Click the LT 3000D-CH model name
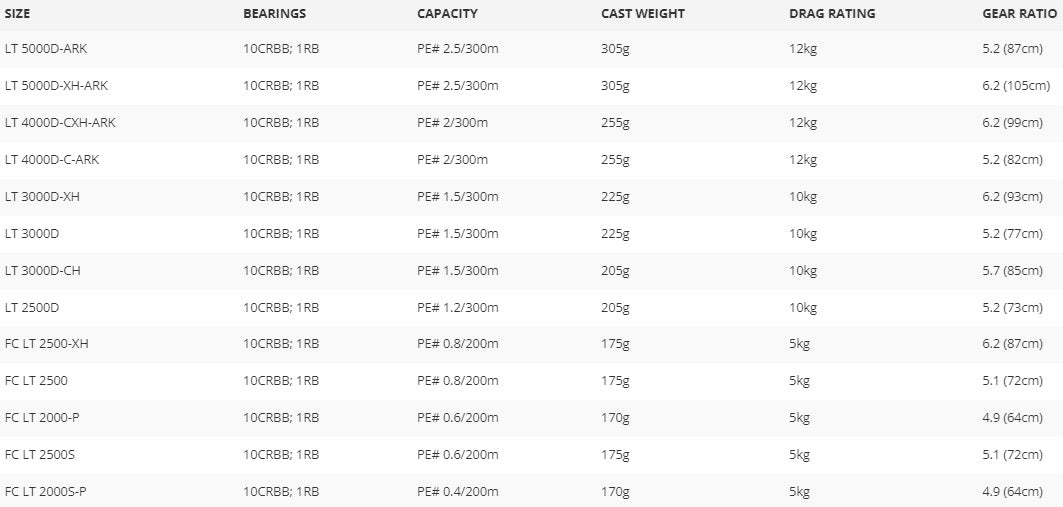Viewport: 1063px width, 507px height. (x=42, y=270)
